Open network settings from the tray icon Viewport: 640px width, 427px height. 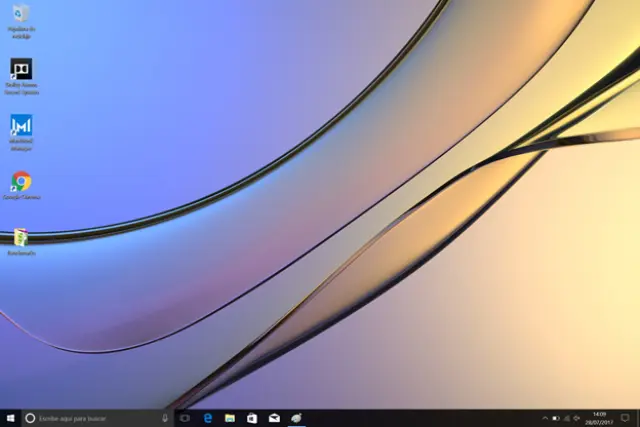(x=567, y=418)
